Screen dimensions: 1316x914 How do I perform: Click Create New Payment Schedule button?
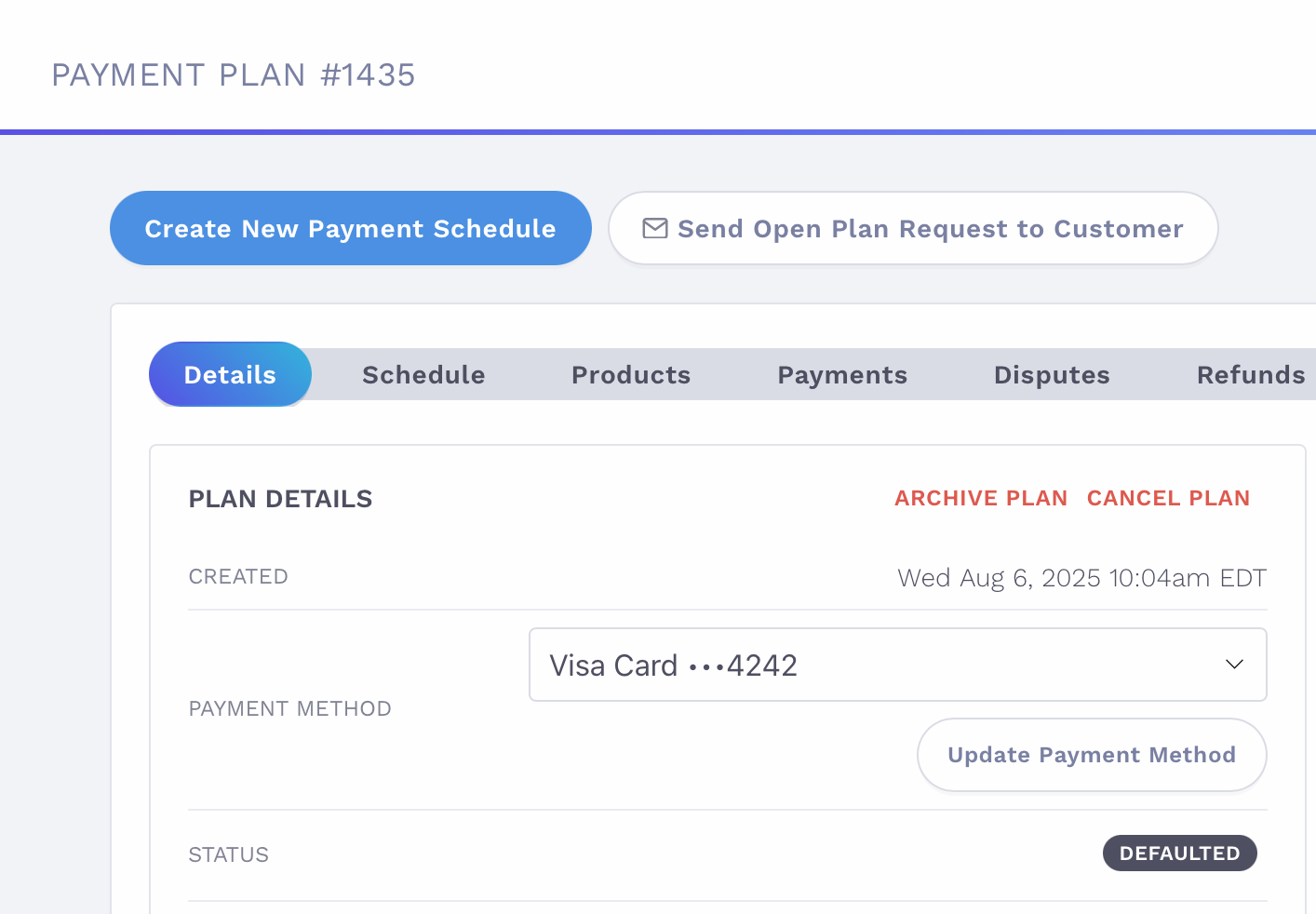coord(351,228)
